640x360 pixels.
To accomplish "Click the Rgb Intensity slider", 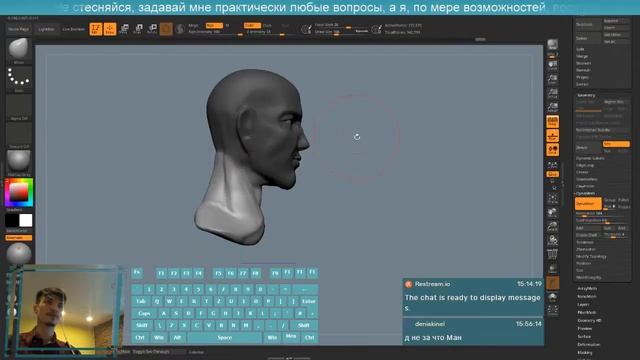I will tap(215, 32).
